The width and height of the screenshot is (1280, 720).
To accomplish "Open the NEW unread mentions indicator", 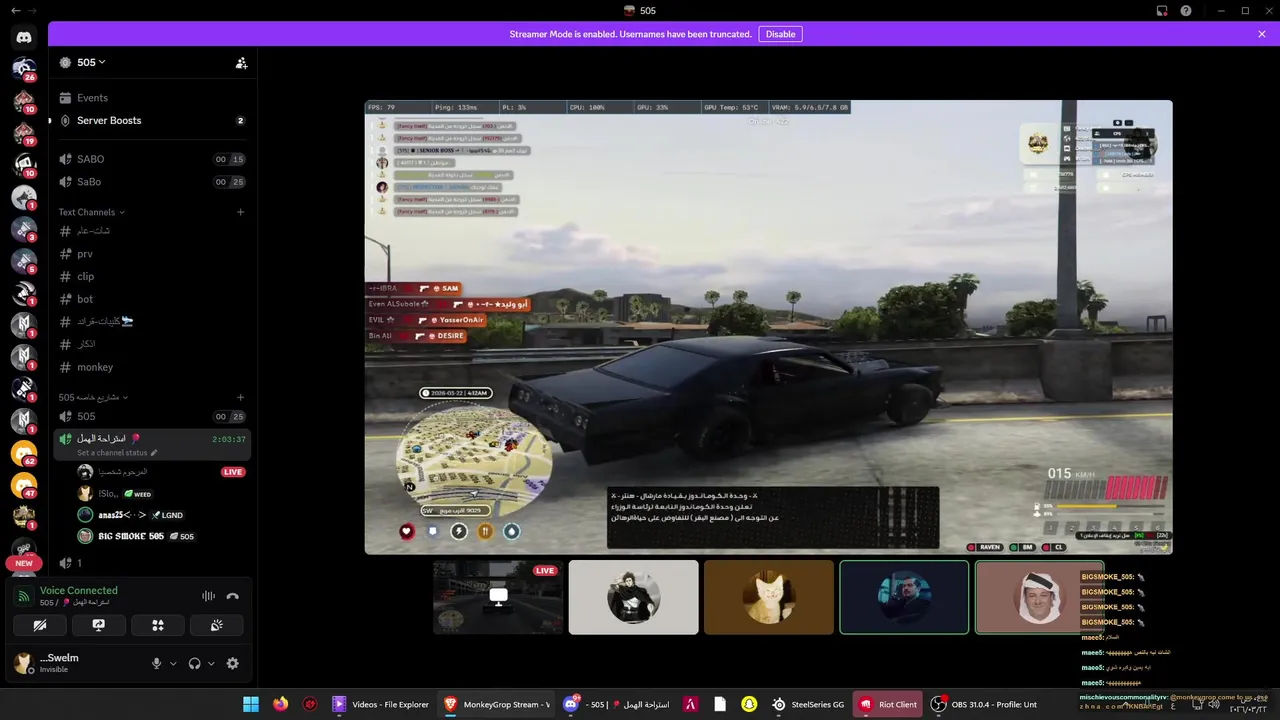I will click(x=24, y=563).
